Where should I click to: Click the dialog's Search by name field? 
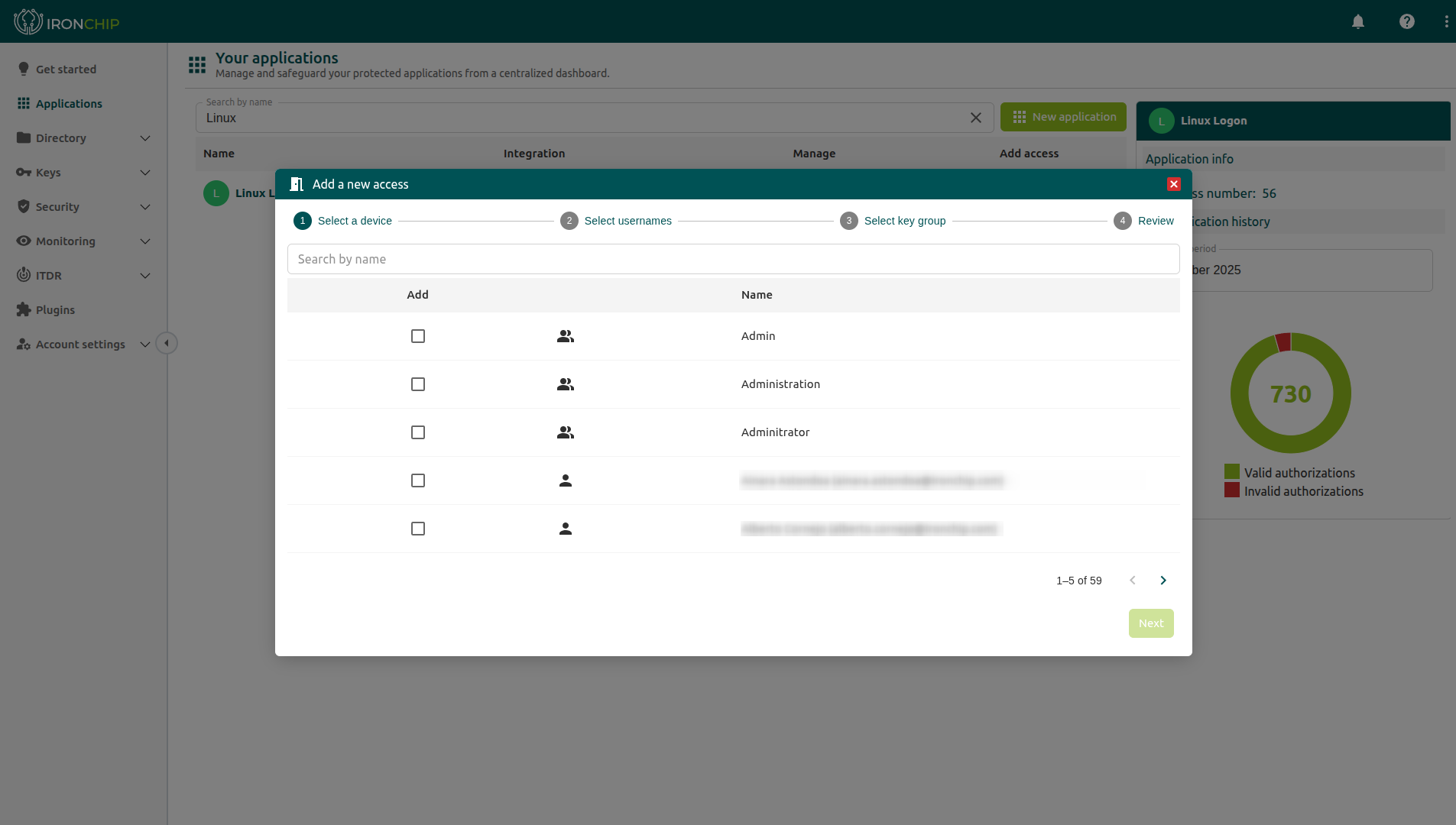(x=733, y=259)
